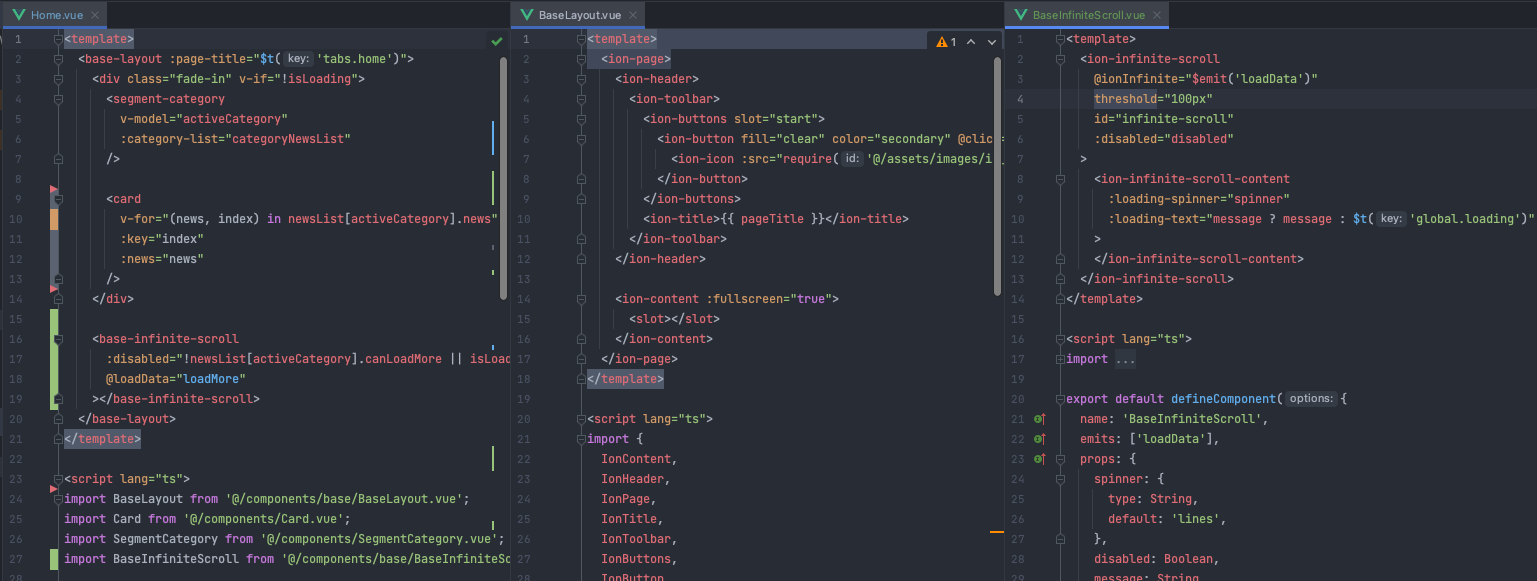
Task: Click the Vue file icon on Home.vue tab
Action: [x=19, y=15]
